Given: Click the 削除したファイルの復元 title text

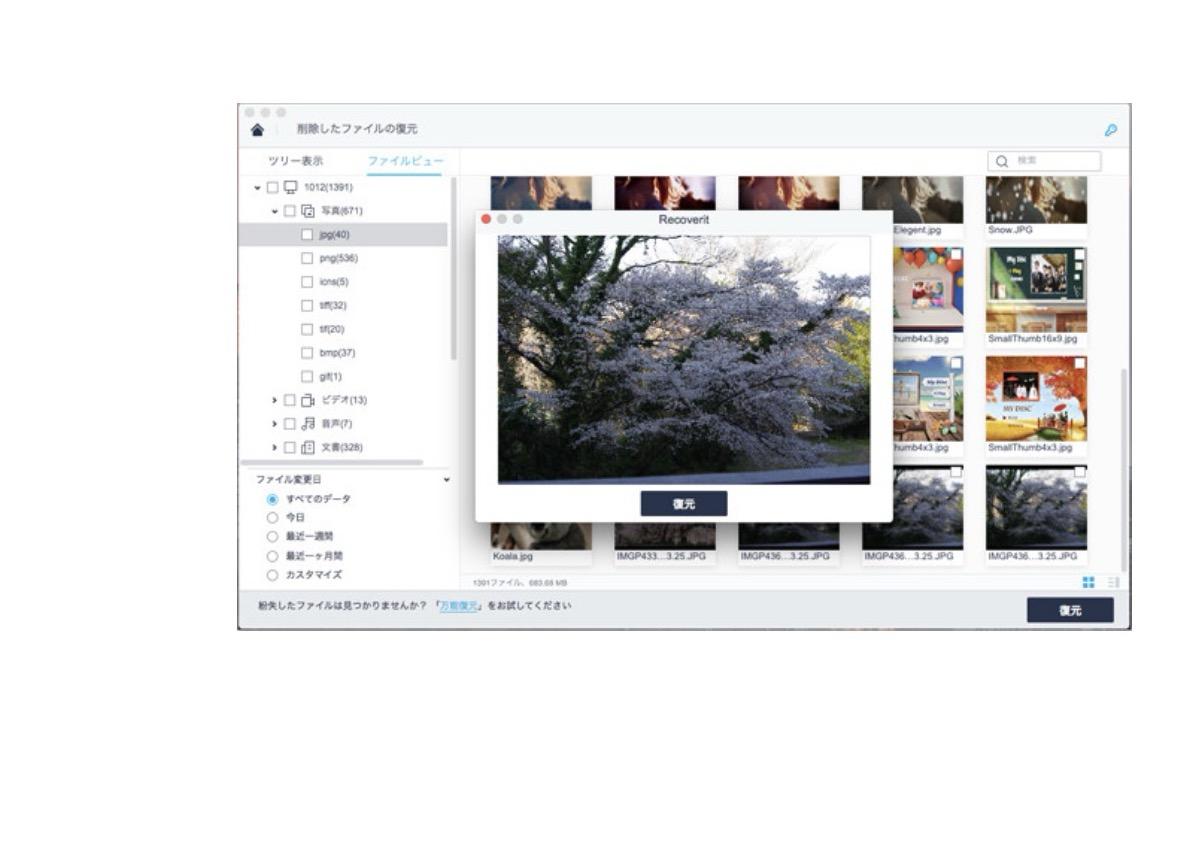Looking at the screenshot, I should pyautogui.click(x=357, y=130).
